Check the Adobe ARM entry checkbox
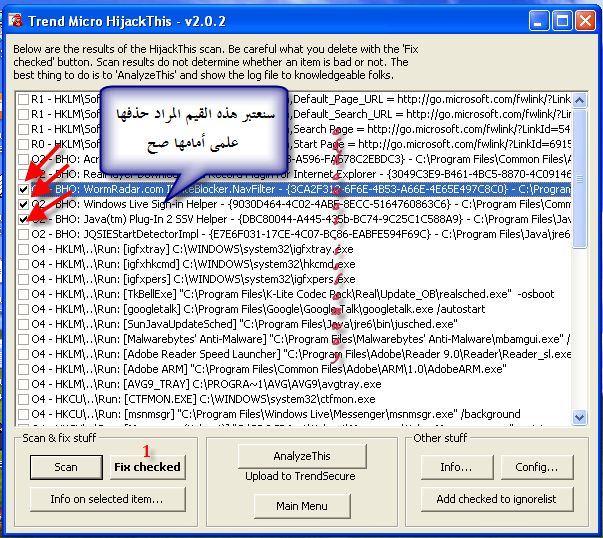This screenshot has height=538, width=603. pyautogui.click(x=23, y=369)
